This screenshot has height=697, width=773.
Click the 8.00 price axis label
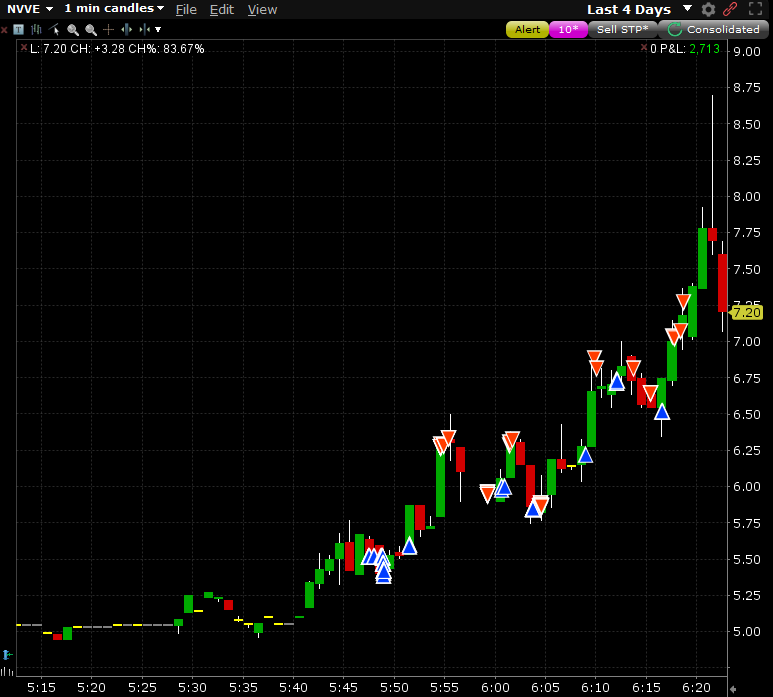(x=746, y=197)
